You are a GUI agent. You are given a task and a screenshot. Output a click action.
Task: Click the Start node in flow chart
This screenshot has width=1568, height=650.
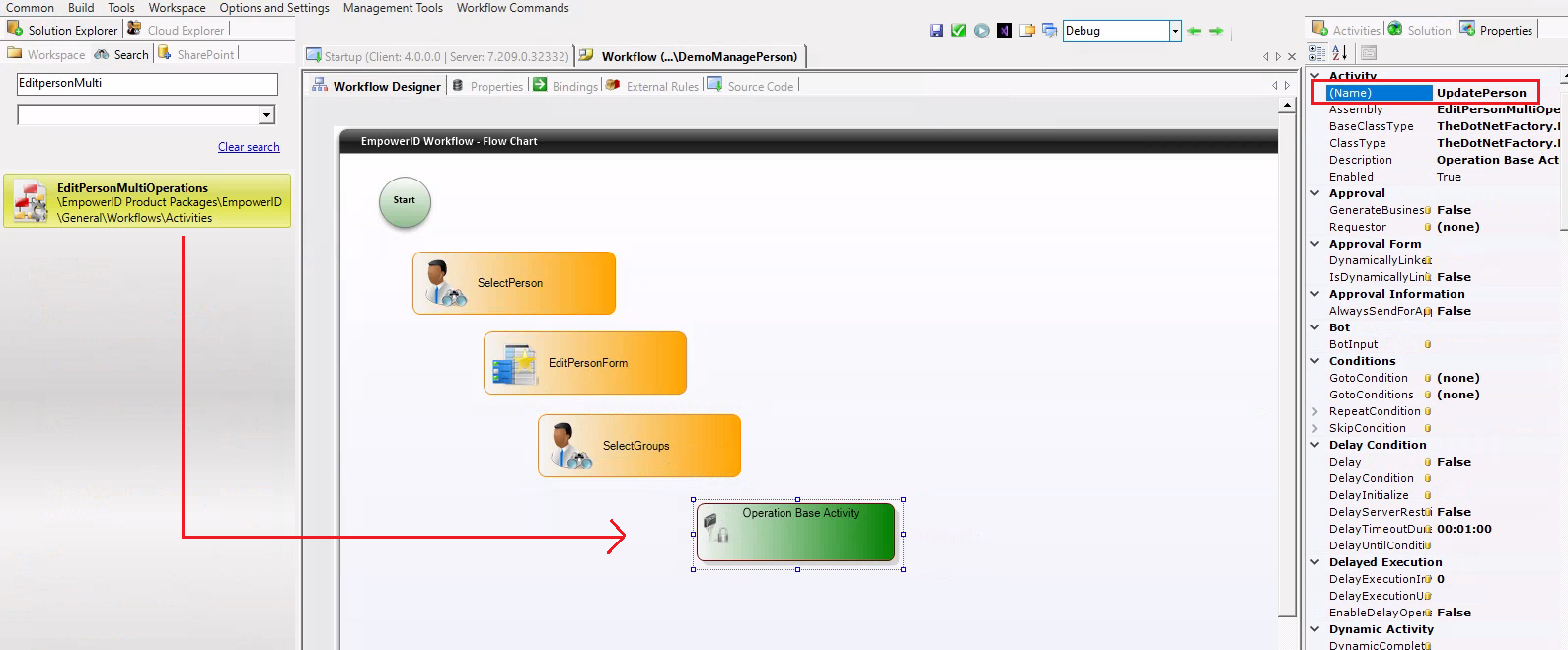(405, 201)
